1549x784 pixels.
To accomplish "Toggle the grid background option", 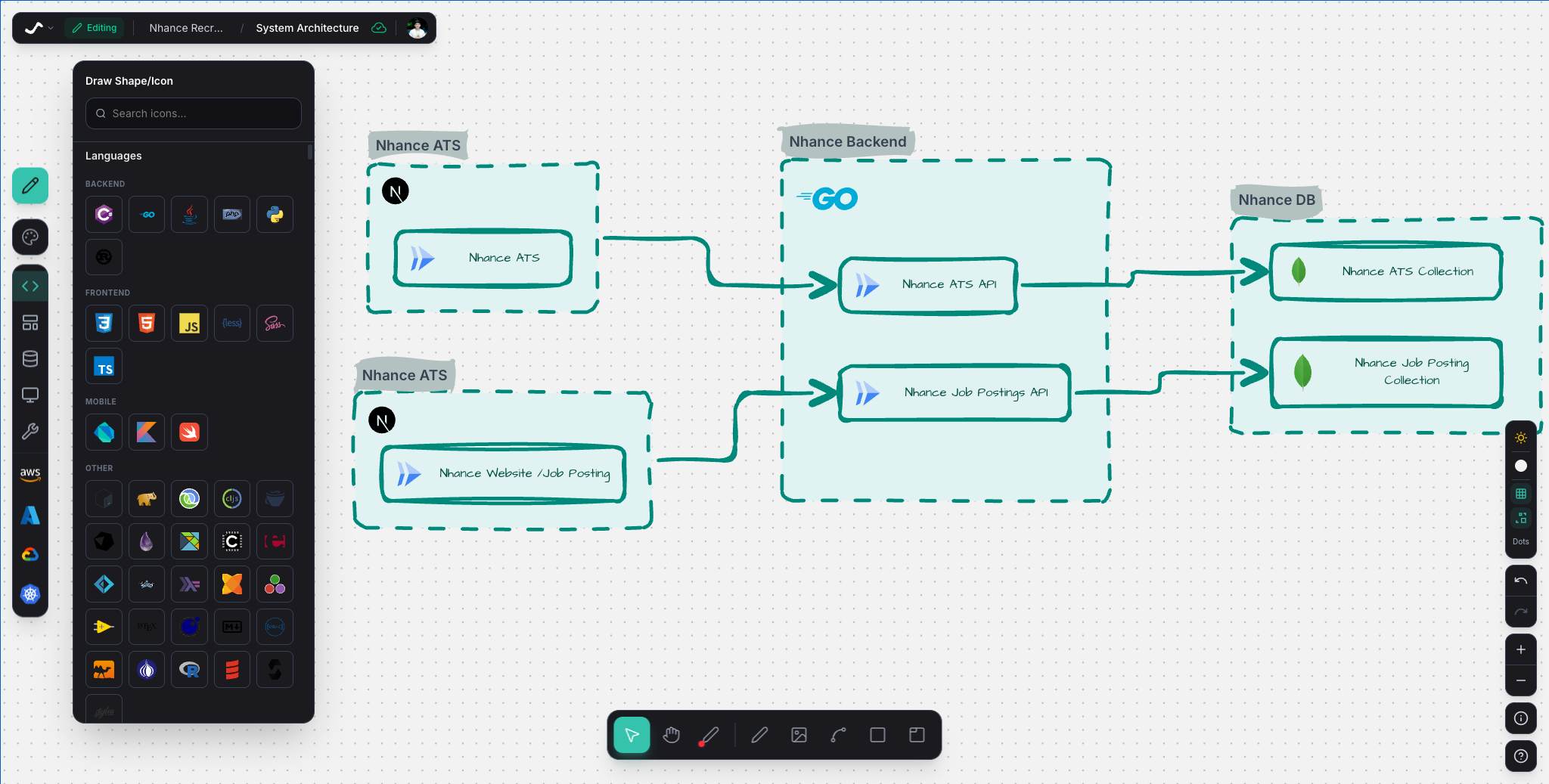I will (1520, 494).
